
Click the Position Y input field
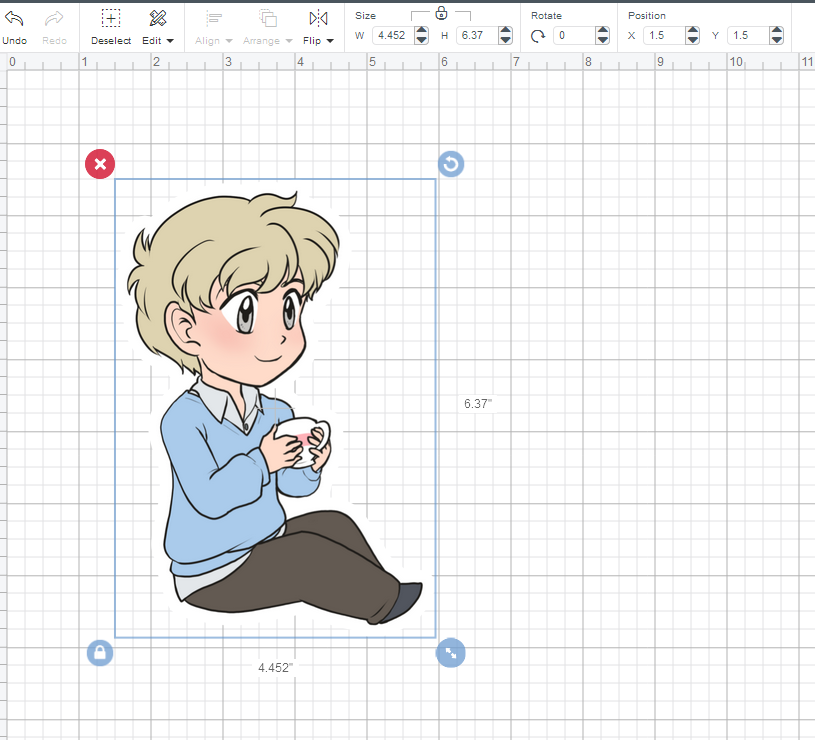point(748,35)
